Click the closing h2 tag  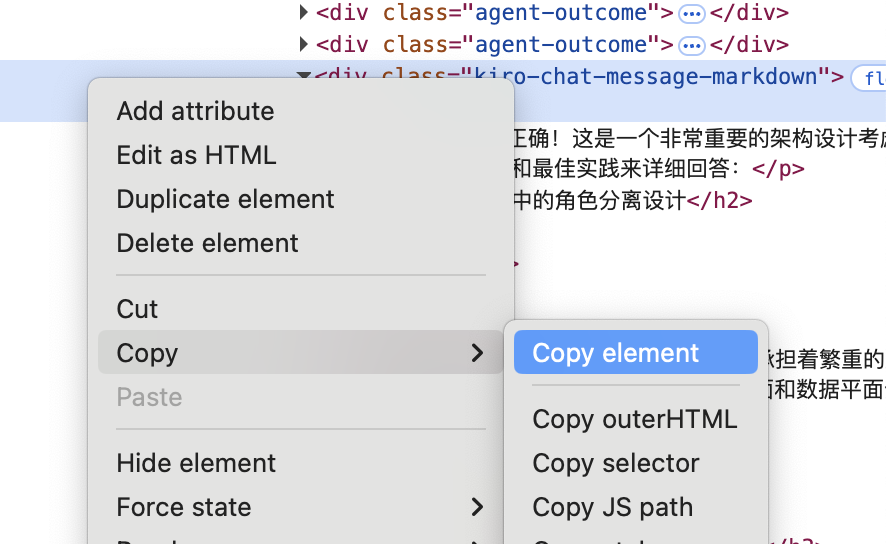pos(719,199)
